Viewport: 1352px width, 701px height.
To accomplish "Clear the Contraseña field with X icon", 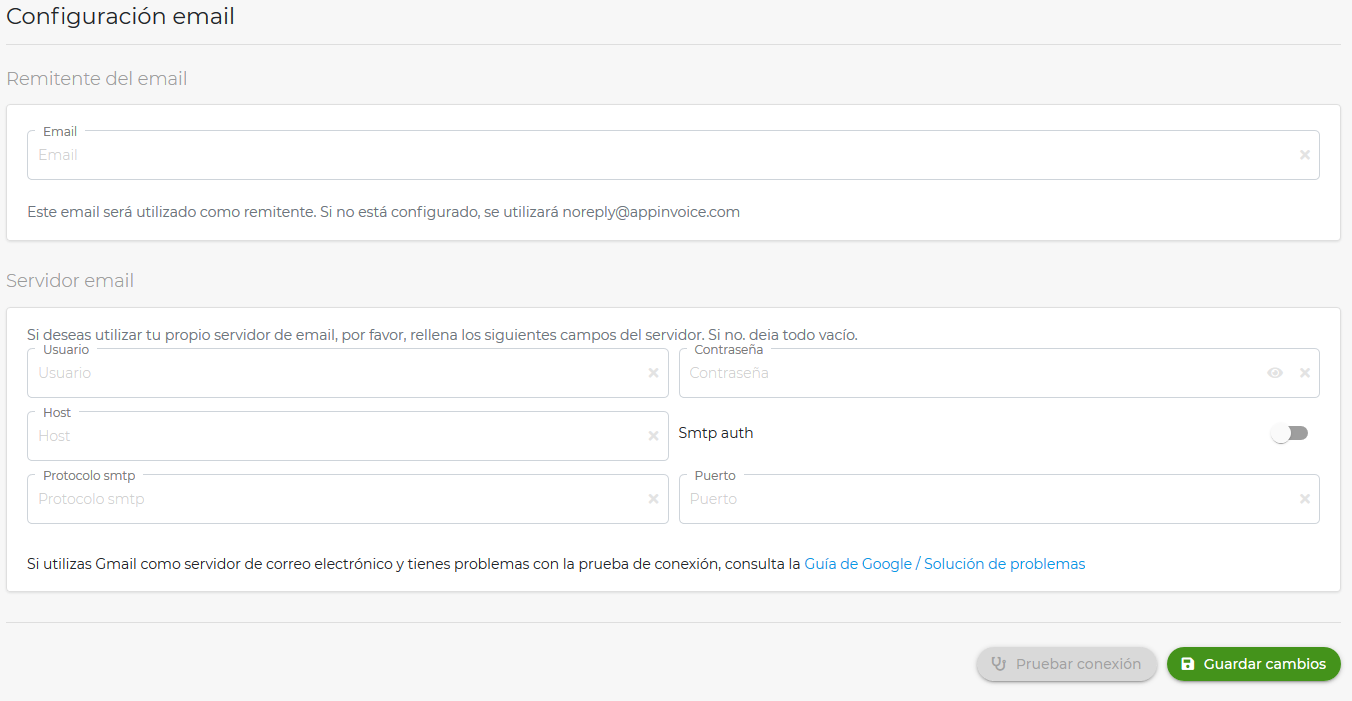I will (x=1304, y=373).
